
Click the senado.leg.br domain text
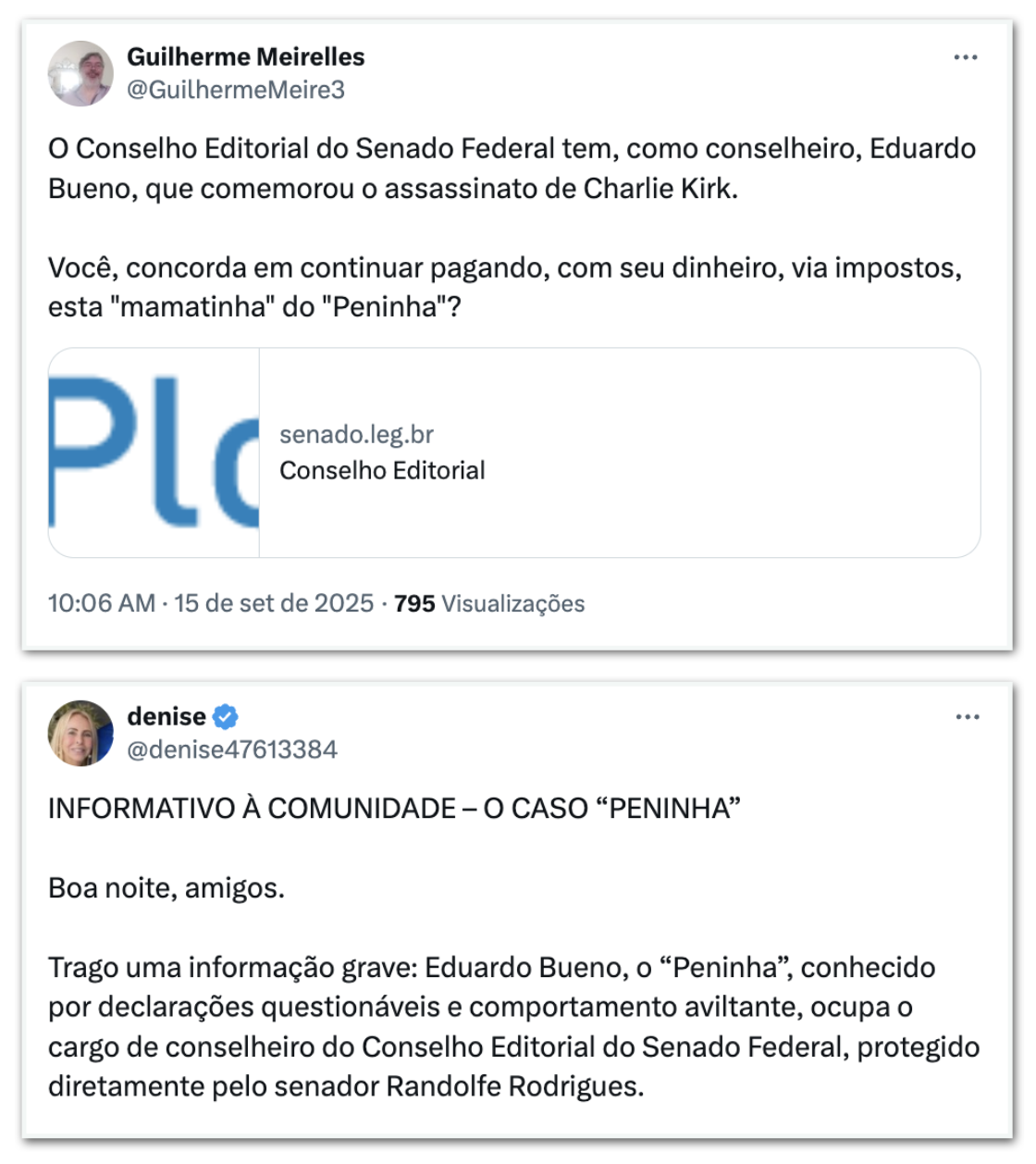tap(356, 434)
